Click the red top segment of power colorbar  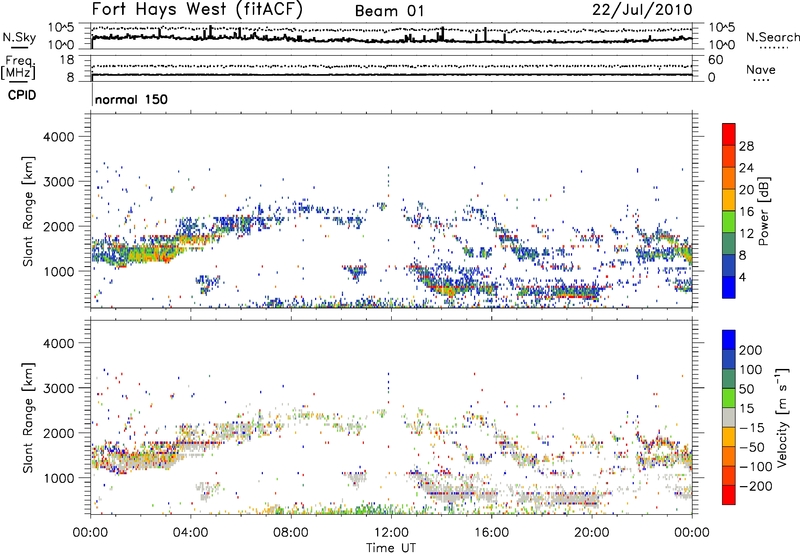(x=729, y=134)
